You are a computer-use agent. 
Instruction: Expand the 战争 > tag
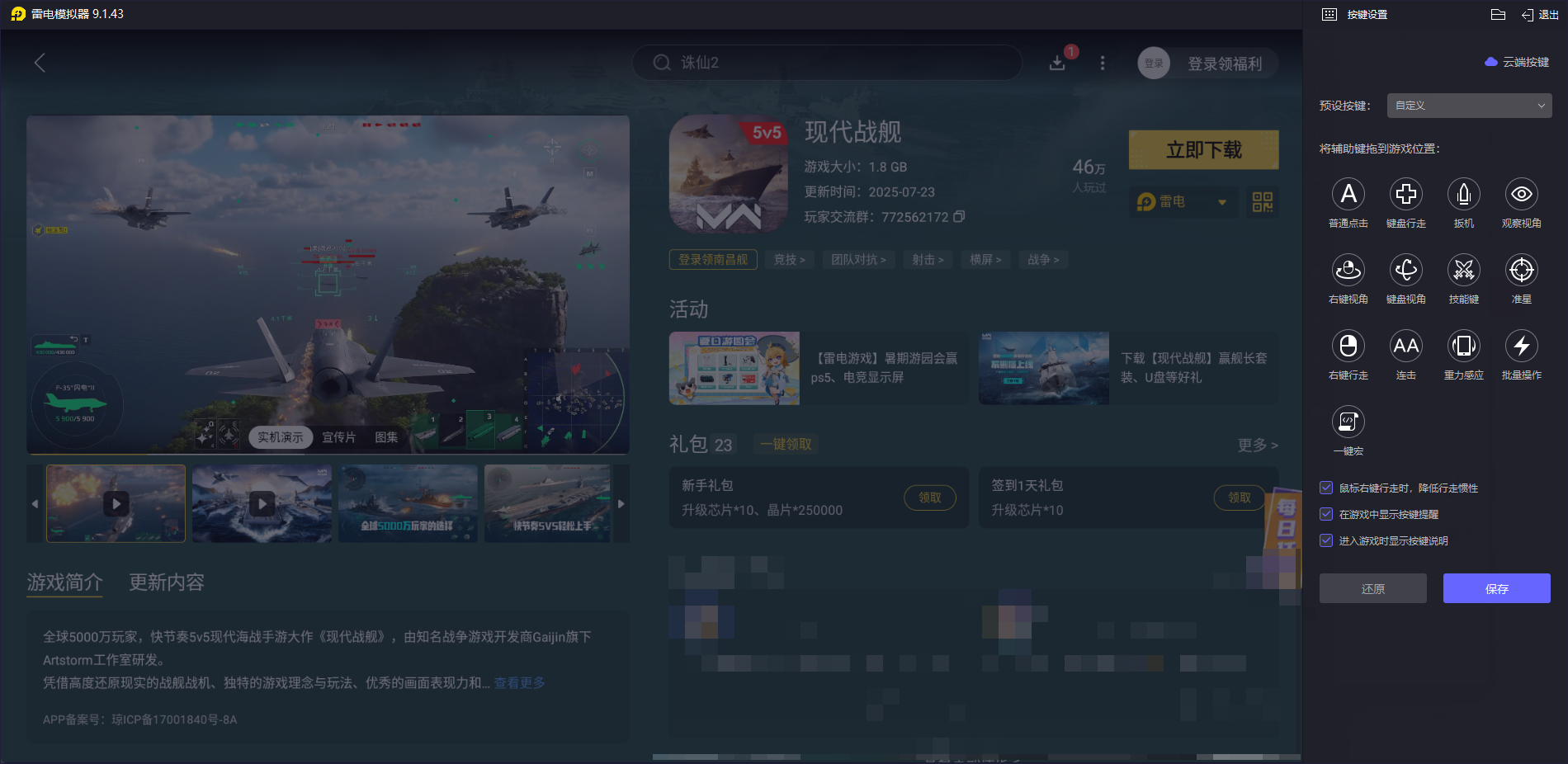pyautogui.click(x=1044, y=260)
